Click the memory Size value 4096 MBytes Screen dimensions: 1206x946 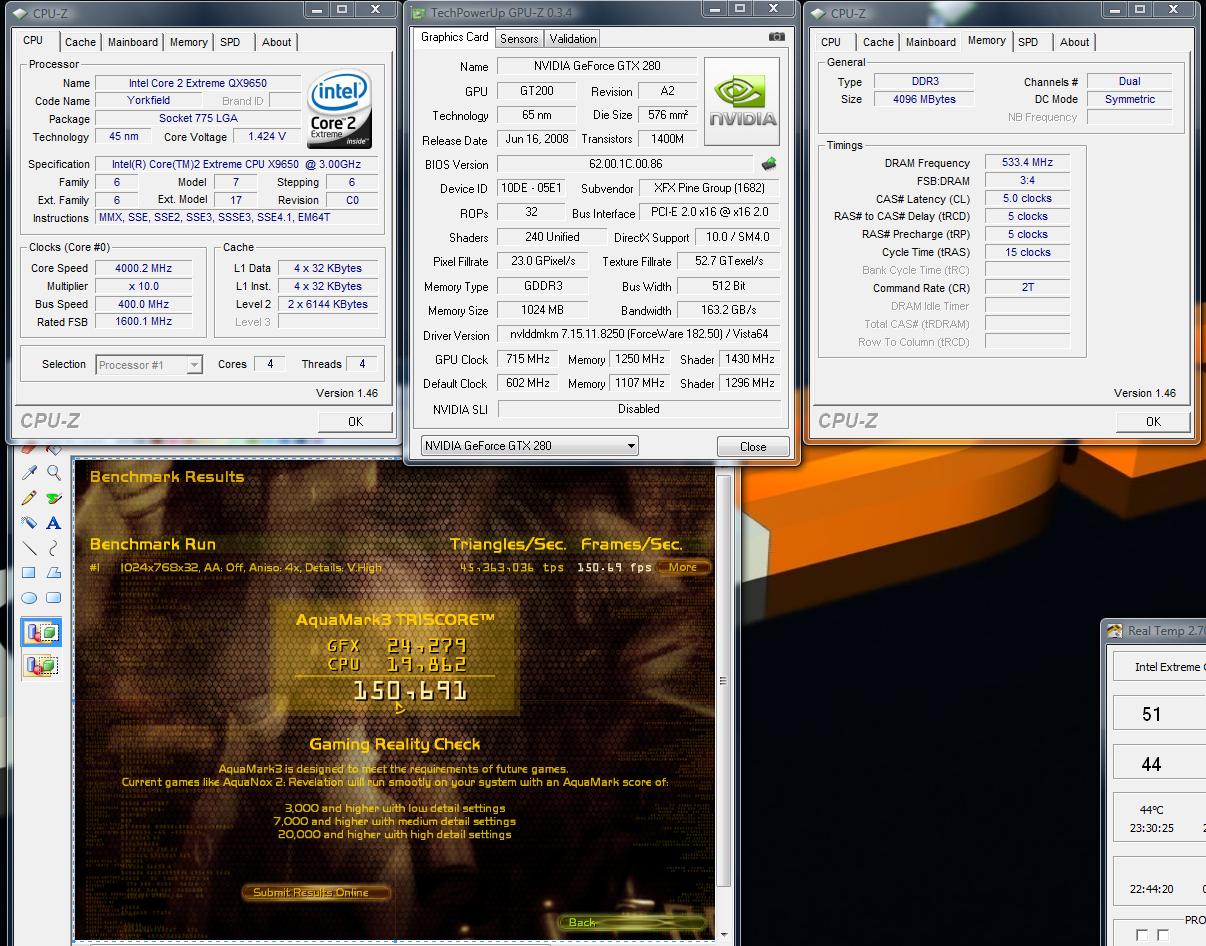[925, 99]
